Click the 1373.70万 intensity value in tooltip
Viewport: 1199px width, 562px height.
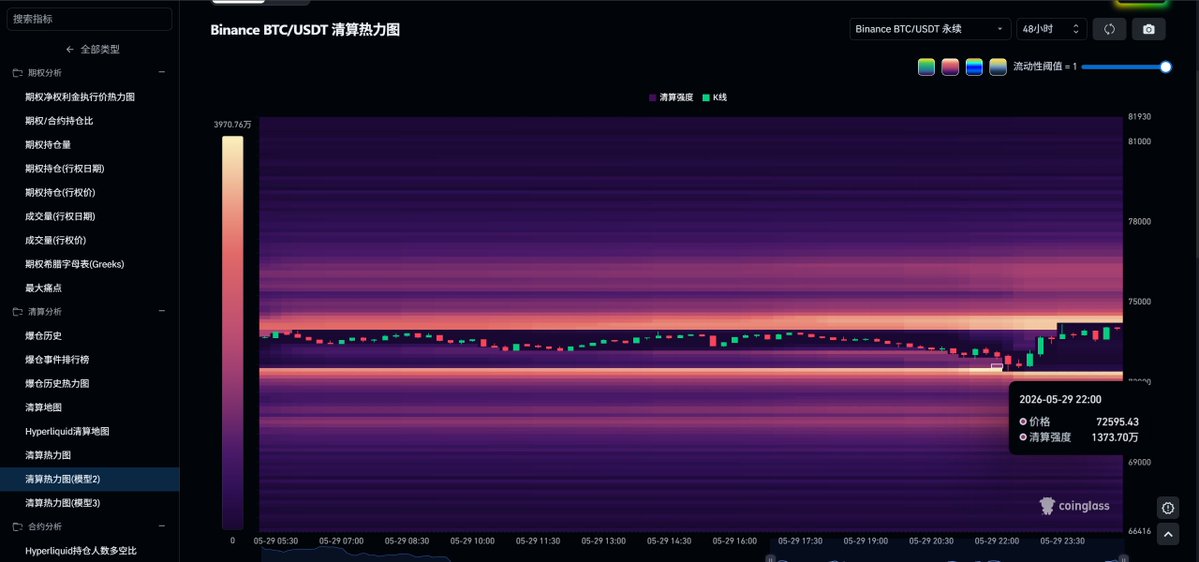(1115, 437)
